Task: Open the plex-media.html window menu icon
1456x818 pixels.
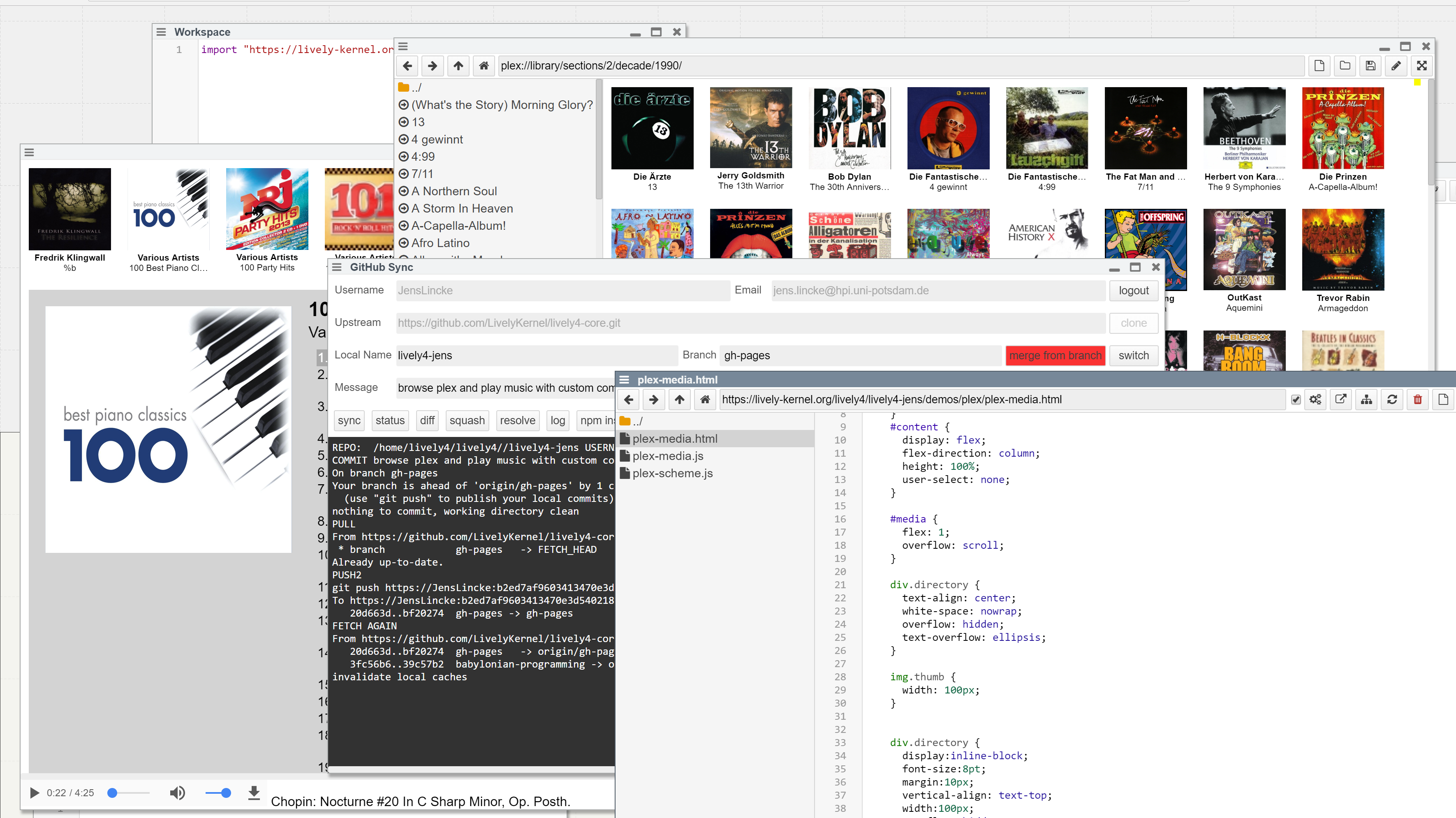Action: [x=624, y=380]
